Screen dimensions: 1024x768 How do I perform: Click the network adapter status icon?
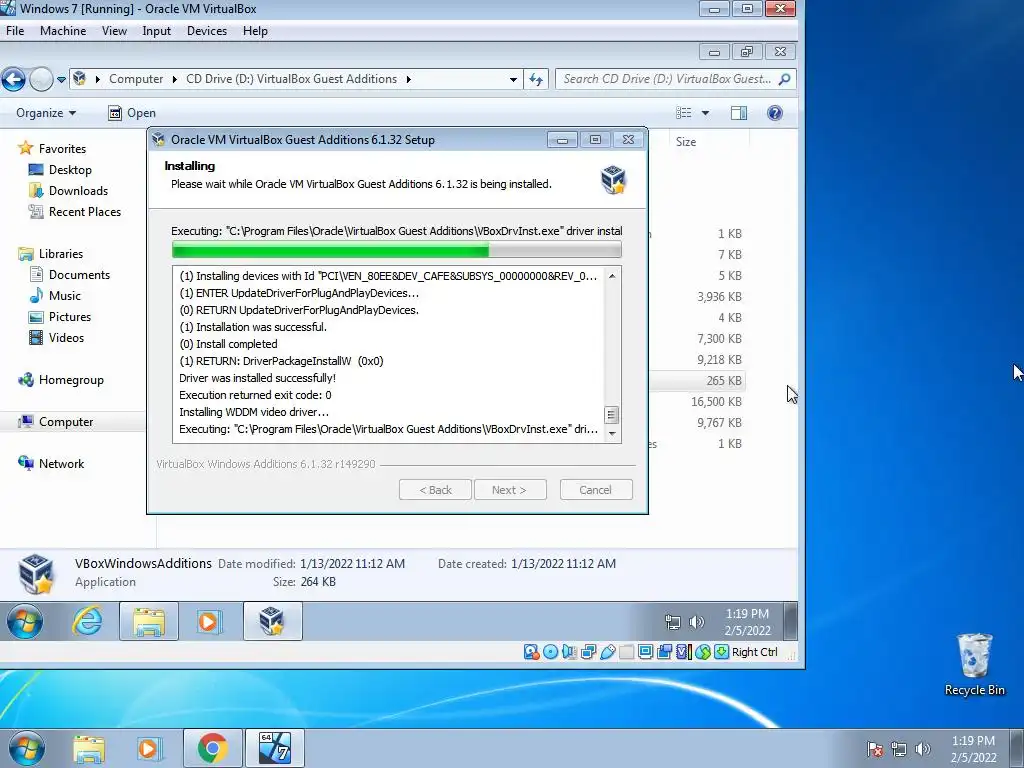588,652
